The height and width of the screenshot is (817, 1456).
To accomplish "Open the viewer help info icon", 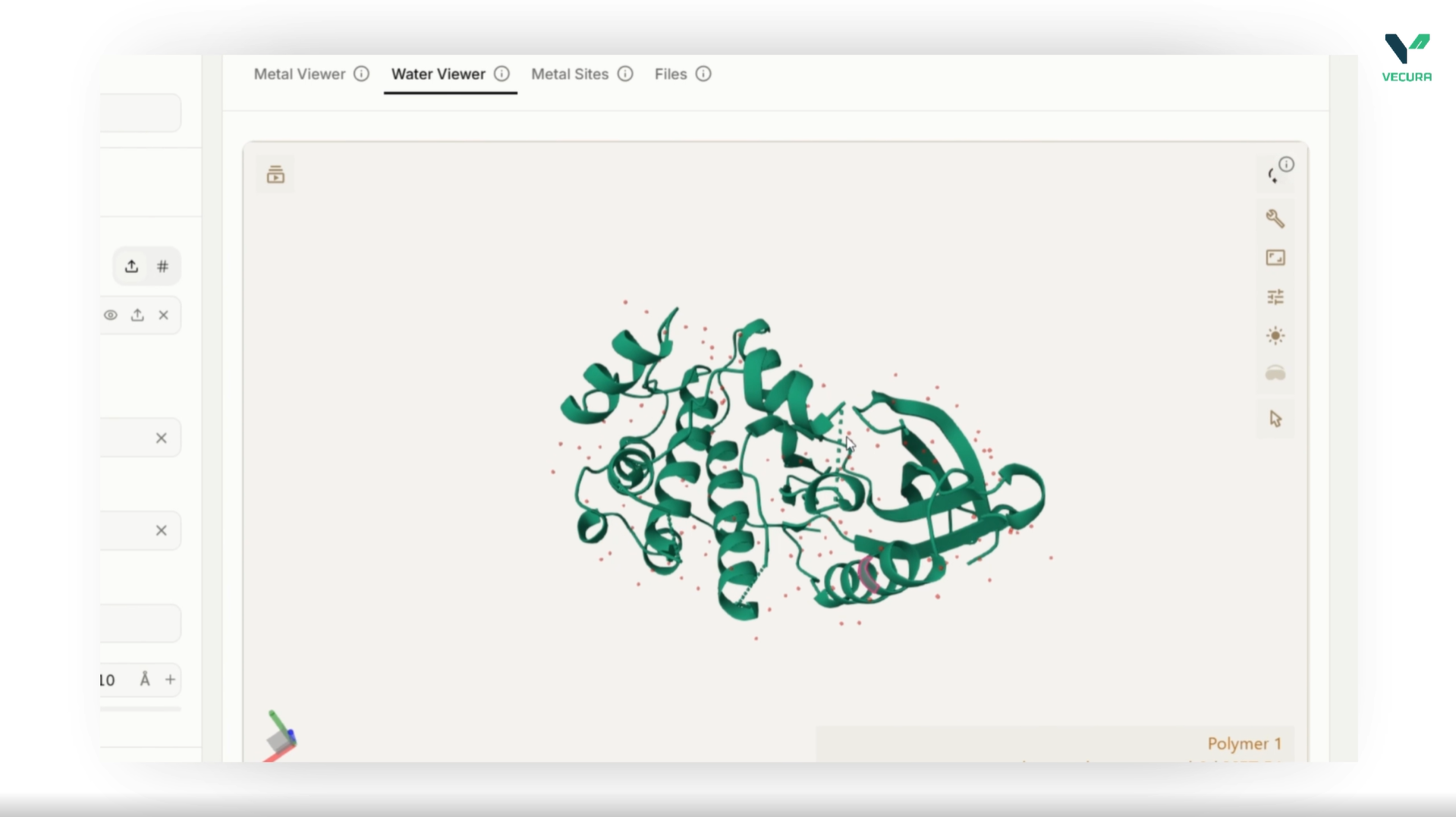I will tap(1286, 164).
